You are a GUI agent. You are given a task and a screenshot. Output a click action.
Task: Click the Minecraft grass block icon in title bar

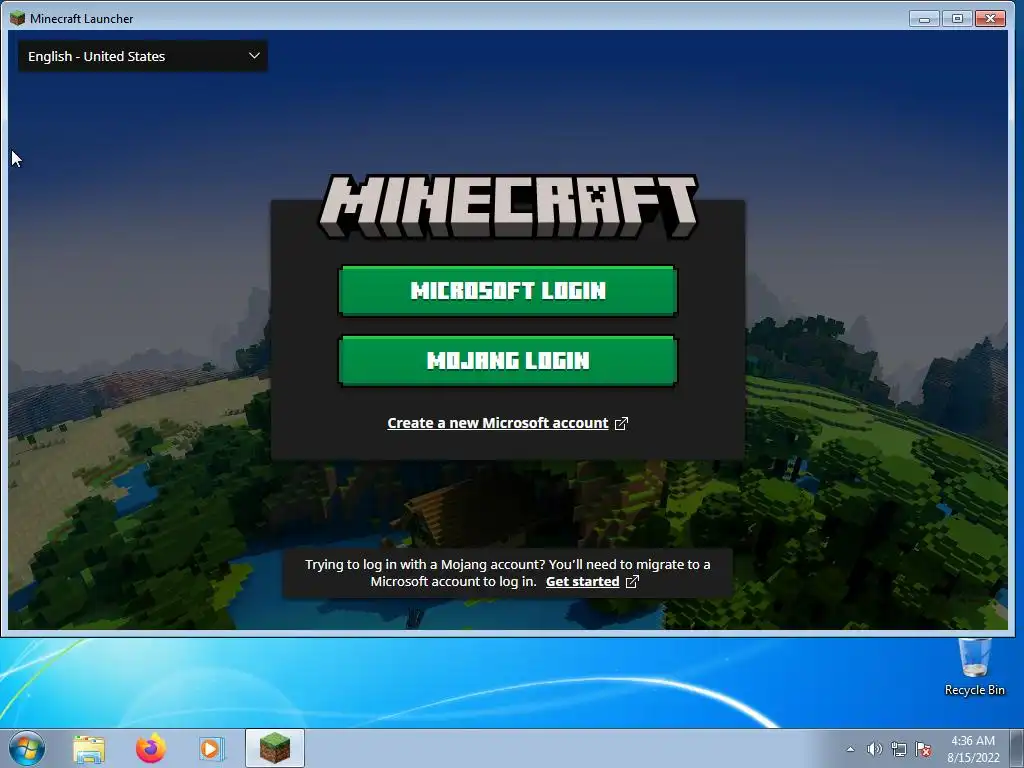coord(18,18)
